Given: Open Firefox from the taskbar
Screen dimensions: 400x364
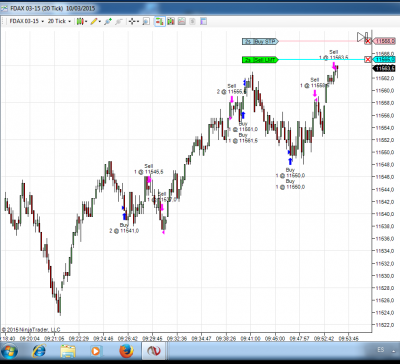Looking at the screenshot, I should (126, 351).
